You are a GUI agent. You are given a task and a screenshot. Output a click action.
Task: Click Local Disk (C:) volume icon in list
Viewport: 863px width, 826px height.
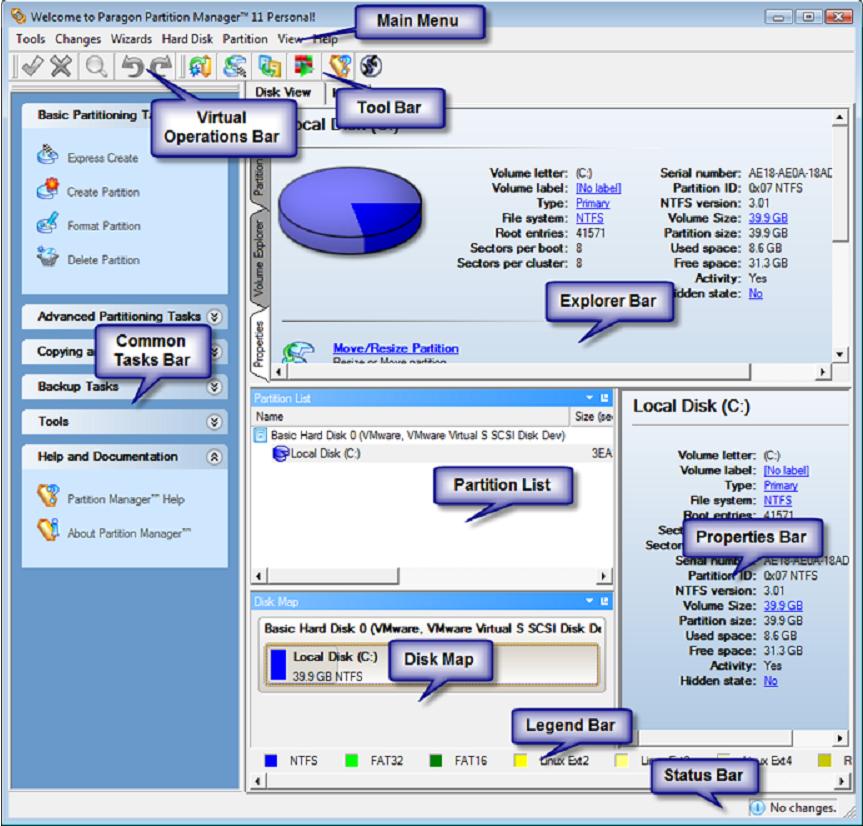point(281,454)
